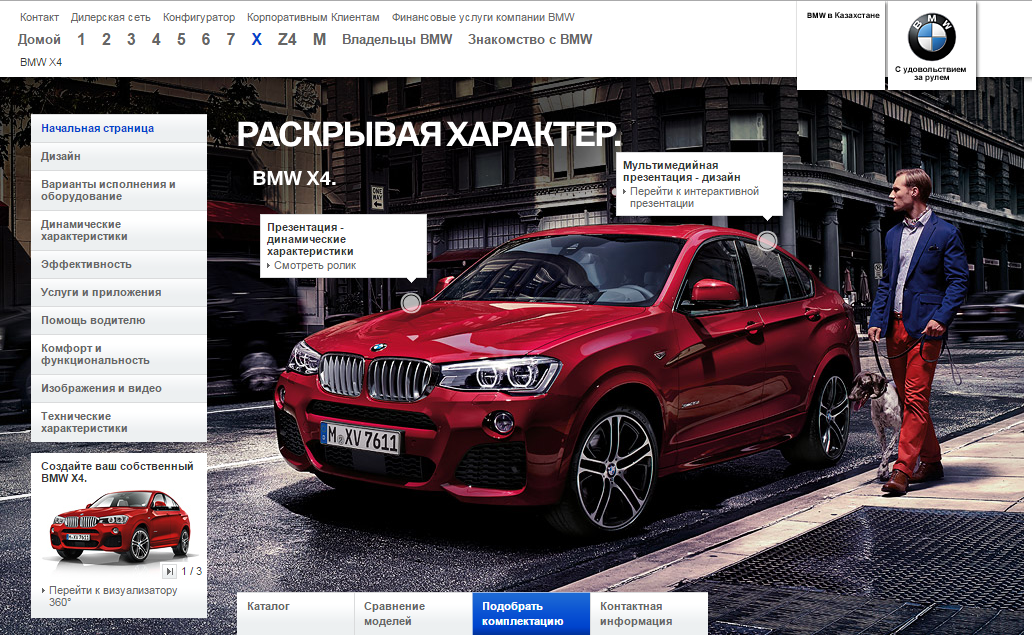The width and height of the screenshot is (1032, 637).
Task: Click the BMW X4 breadcrumb
Action: click(x=41, y=62)
